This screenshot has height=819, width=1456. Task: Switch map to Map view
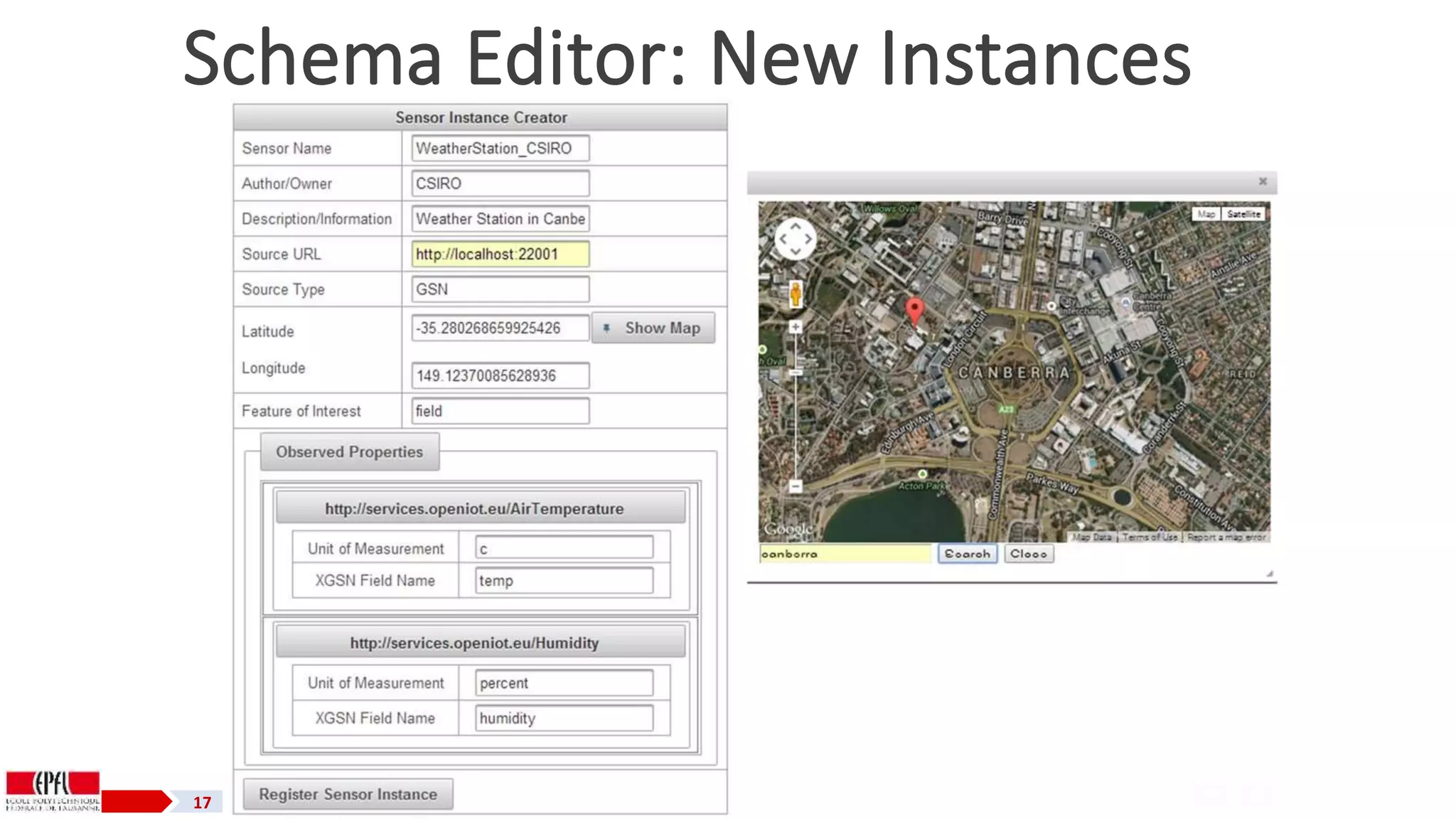[1206, 214]
